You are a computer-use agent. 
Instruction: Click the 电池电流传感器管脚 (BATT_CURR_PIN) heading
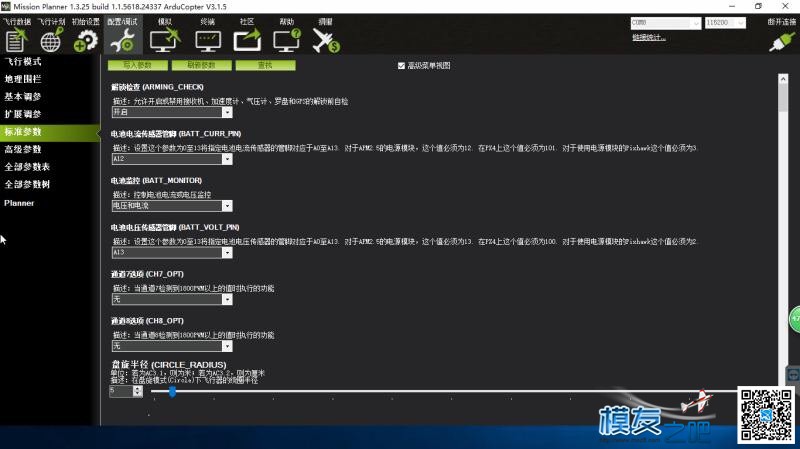click(x=176, y=134)
